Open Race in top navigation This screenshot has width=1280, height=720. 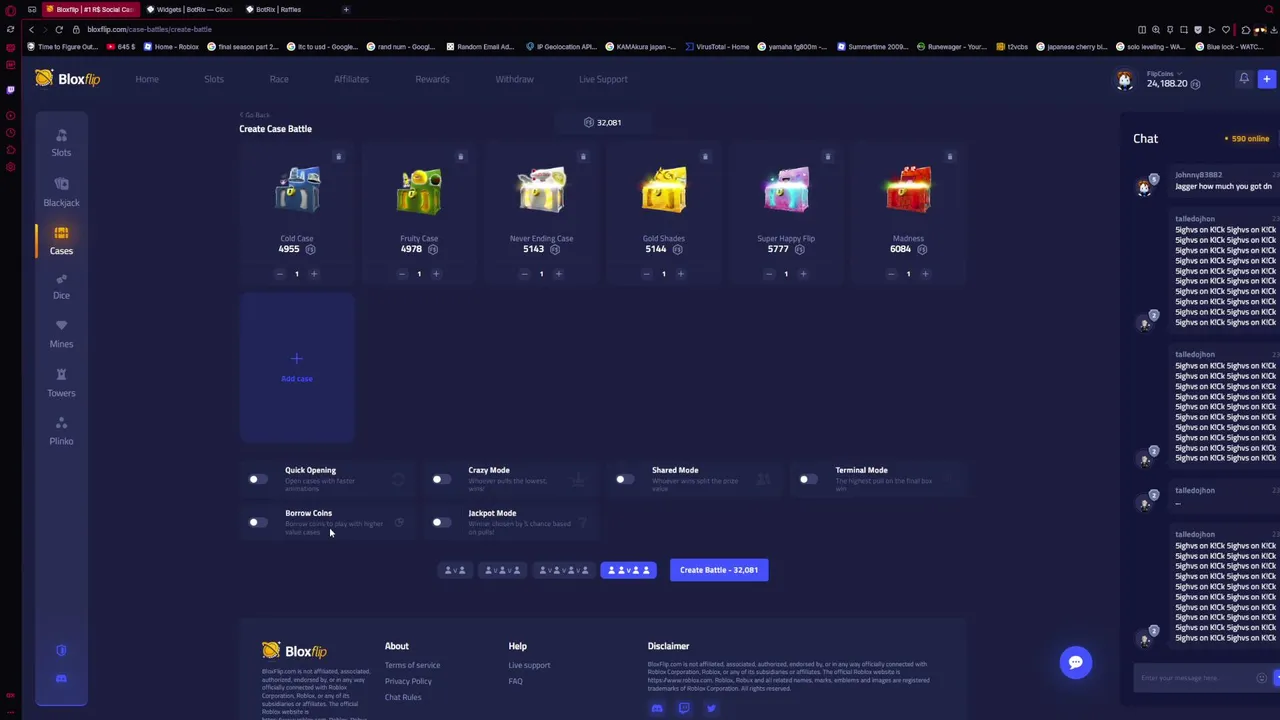tap(279, 79)
